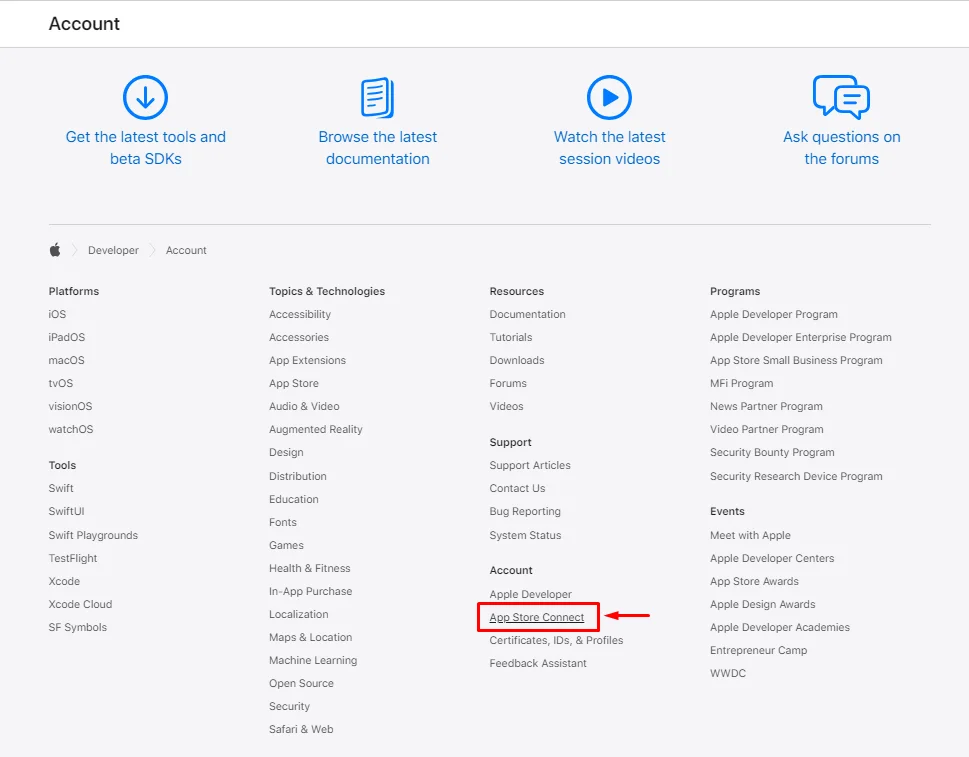The image size is (969, 757).
Task: Open the Xcode Cloud link
Action: click(x=80, y=604)
